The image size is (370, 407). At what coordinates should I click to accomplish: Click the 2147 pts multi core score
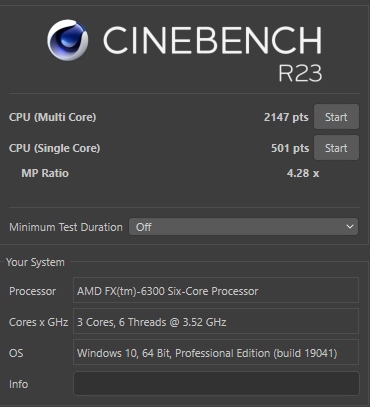pos(286,117)
